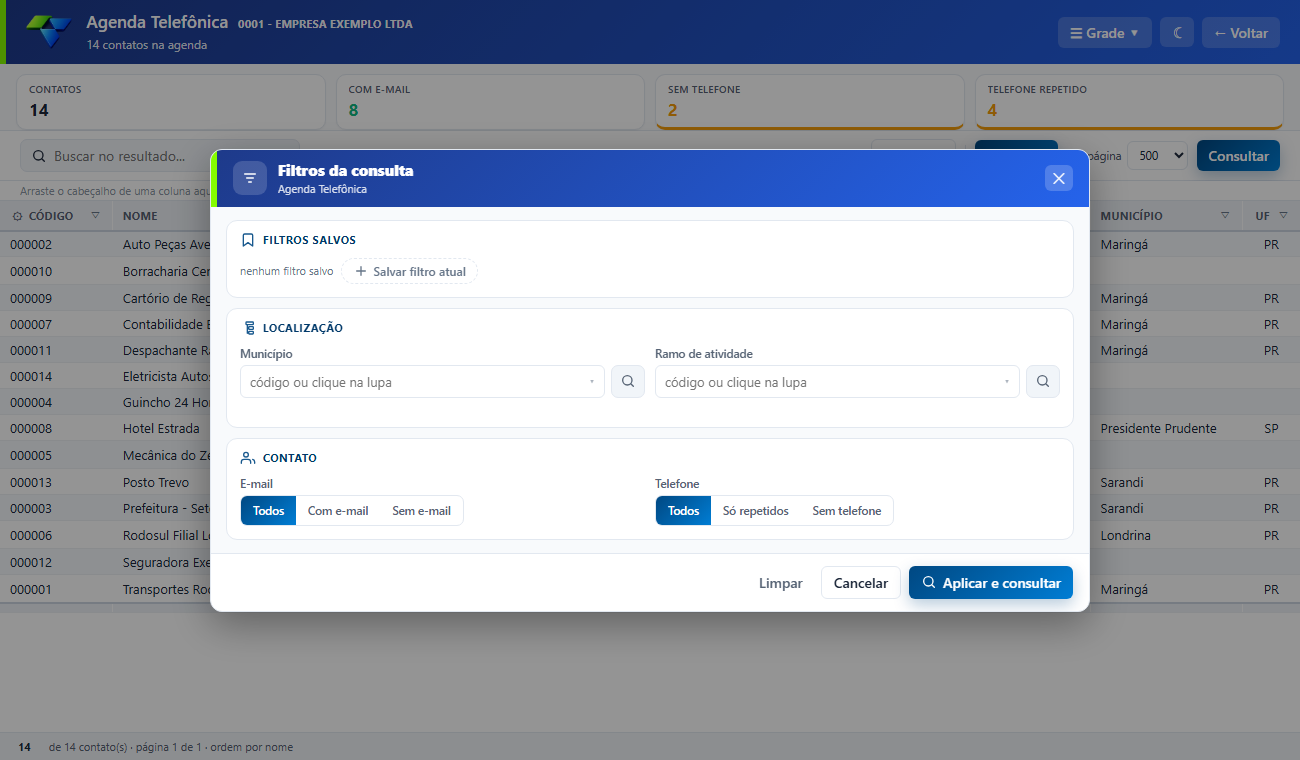Click the filter icon in dialog header
1300x760 pixels.
250,178
